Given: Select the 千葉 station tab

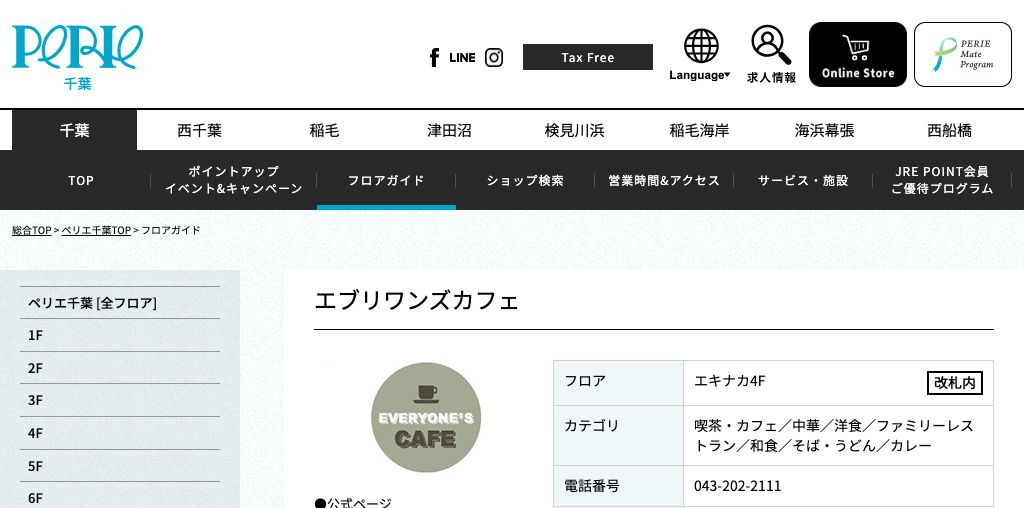Looking at the screenshot, I should coord(74,131).
